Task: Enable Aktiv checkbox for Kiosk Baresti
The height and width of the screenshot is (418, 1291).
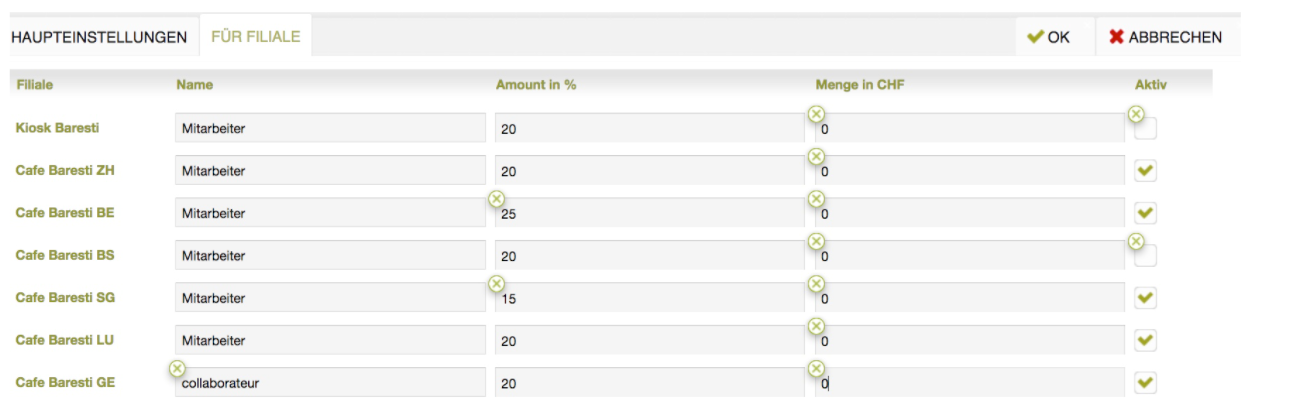Action: 1146,128
